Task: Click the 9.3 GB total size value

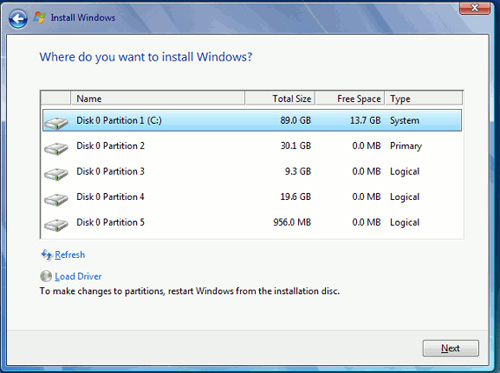Action: pyautogui.click(x=298, y=171)
